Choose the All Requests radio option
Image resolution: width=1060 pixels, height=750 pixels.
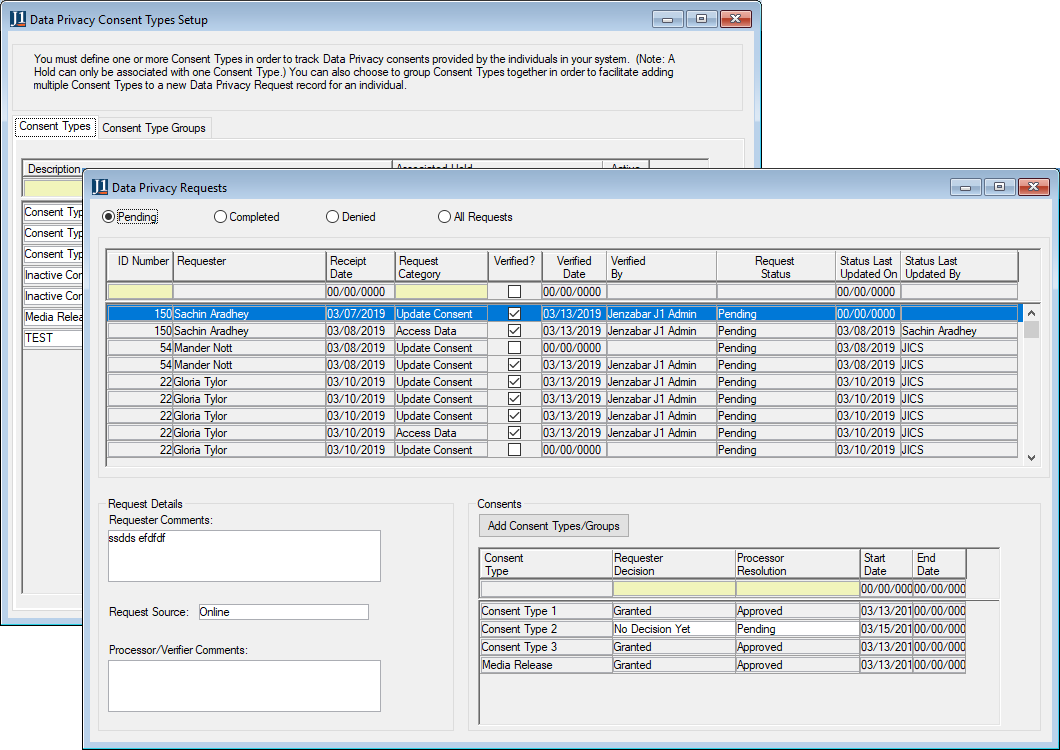click(x=445, y=217)
